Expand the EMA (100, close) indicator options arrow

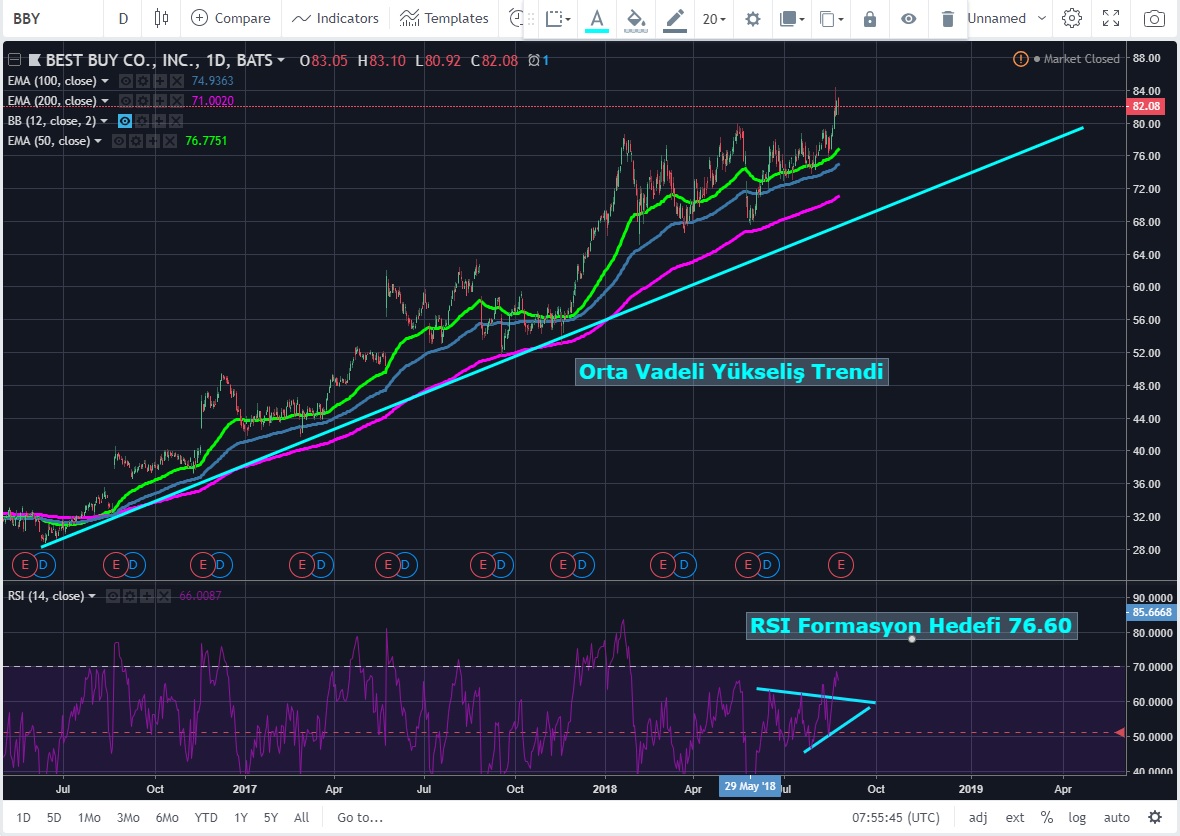point(103,81)
